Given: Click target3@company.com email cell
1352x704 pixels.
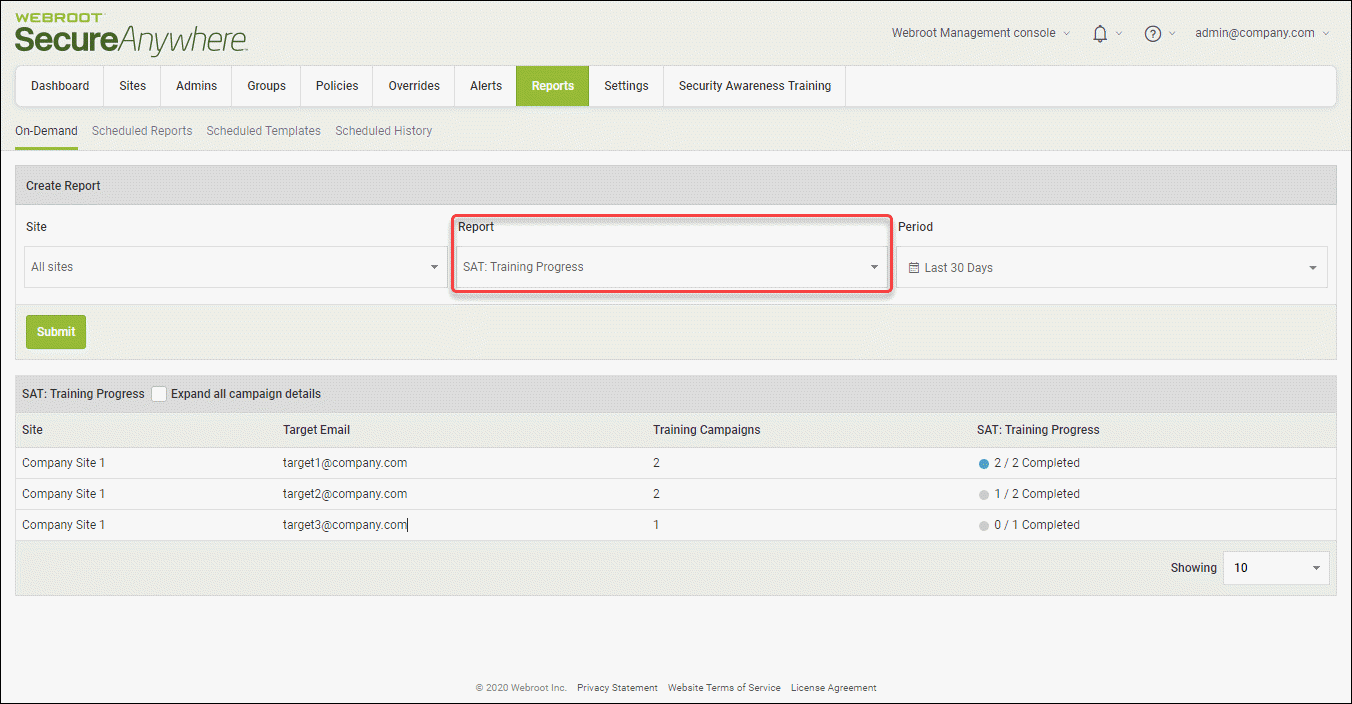Looking at the screenshot, I should 345,525.
